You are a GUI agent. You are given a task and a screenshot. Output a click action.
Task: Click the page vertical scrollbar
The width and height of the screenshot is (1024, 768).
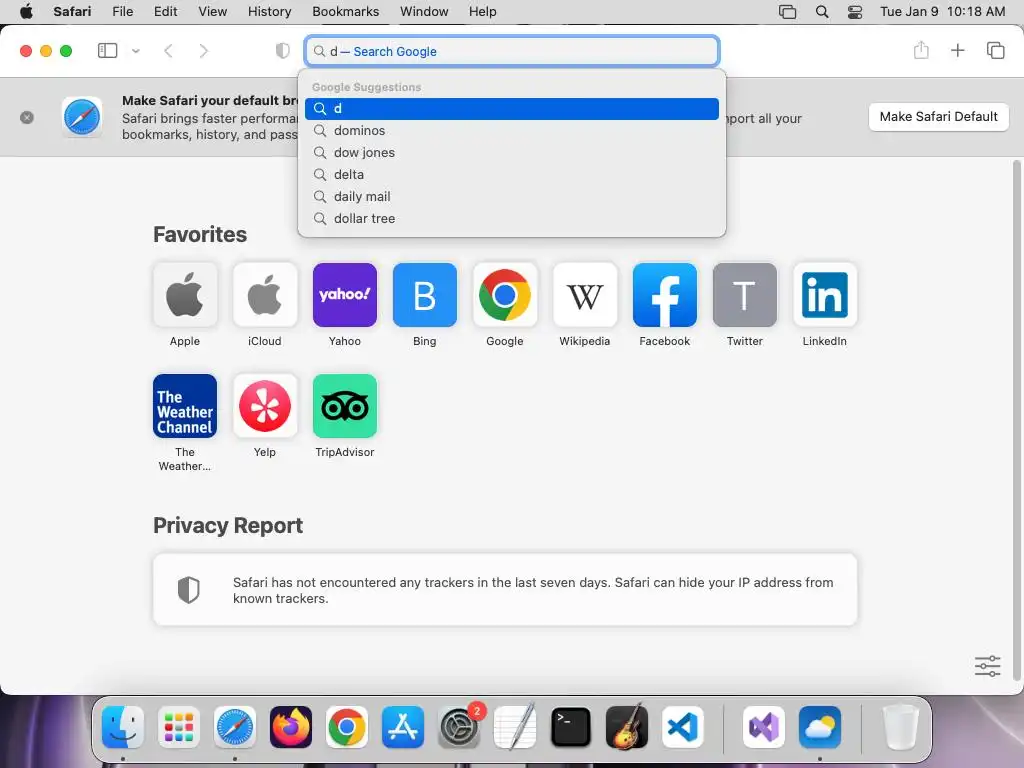coord(1017,418)
